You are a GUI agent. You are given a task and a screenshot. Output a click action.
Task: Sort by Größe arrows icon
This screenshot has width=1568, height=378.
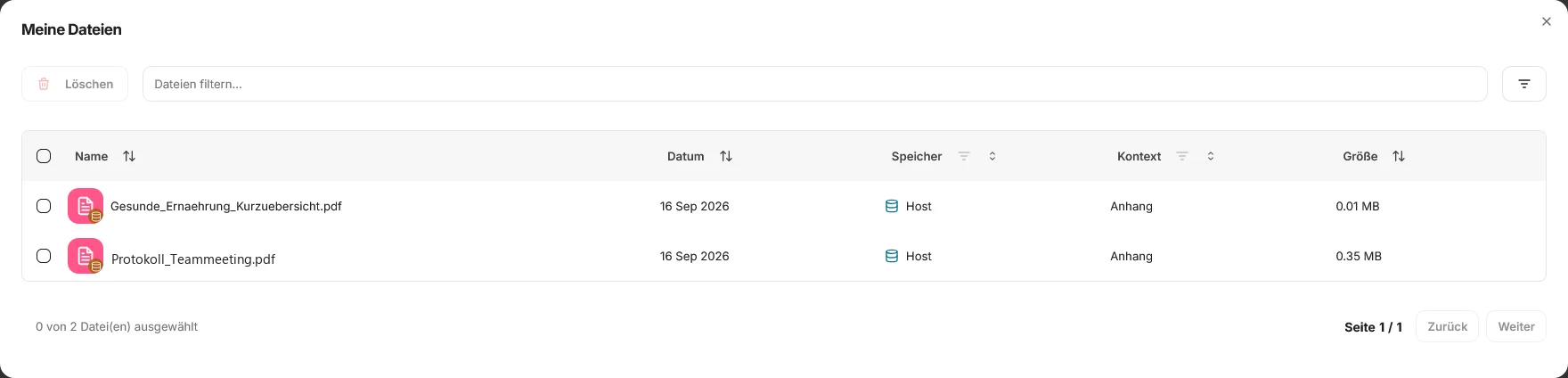click(x=1399, y=156)
